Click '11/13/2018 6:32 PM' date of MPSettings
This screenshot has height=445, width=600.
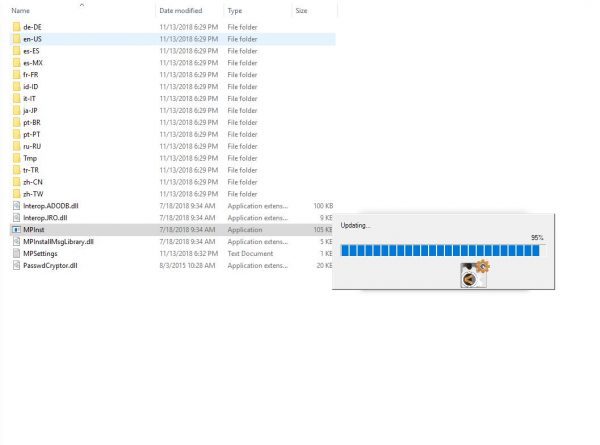point(189,253)
